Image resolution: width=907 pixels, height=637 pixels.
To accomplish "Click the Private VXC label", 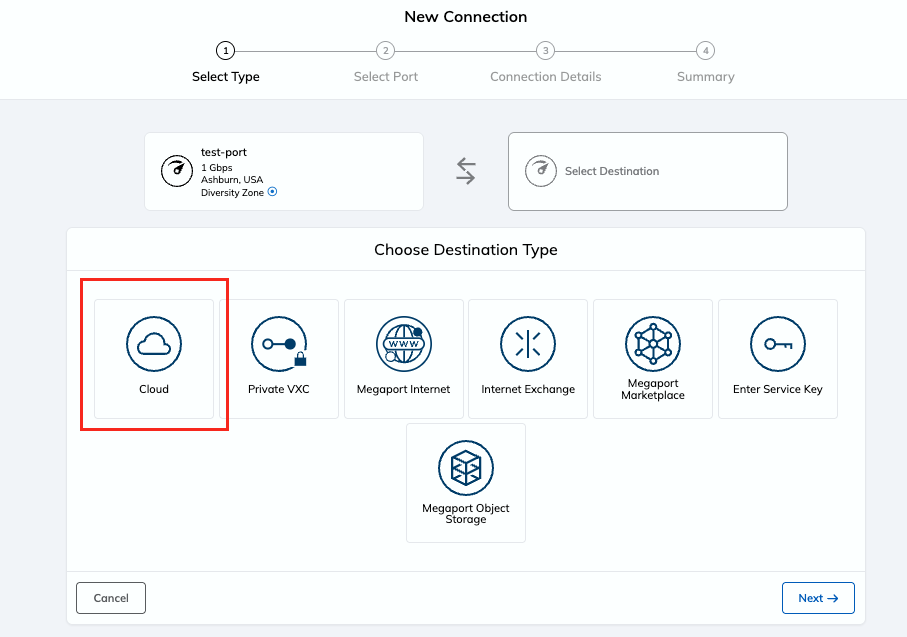I will [279, 389].
